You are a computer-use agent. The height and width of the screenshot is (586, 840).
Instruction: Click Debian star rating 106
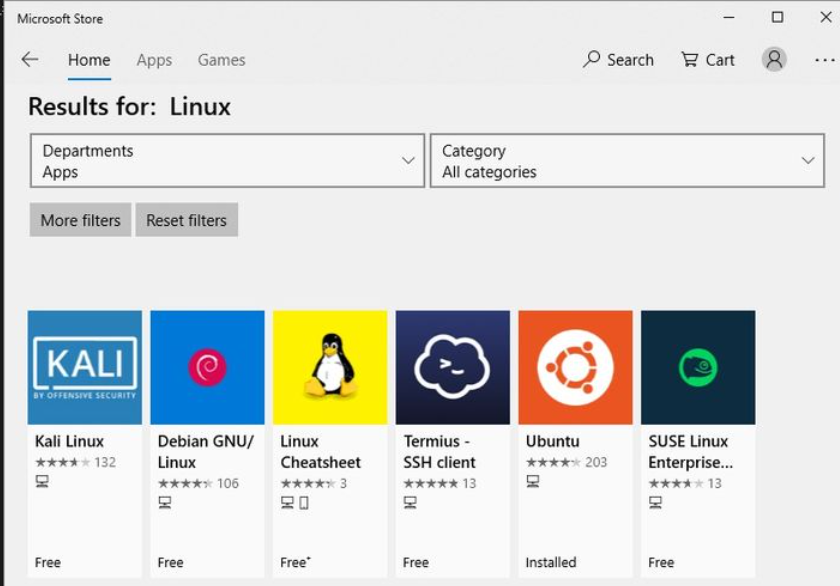coord(198,484)
